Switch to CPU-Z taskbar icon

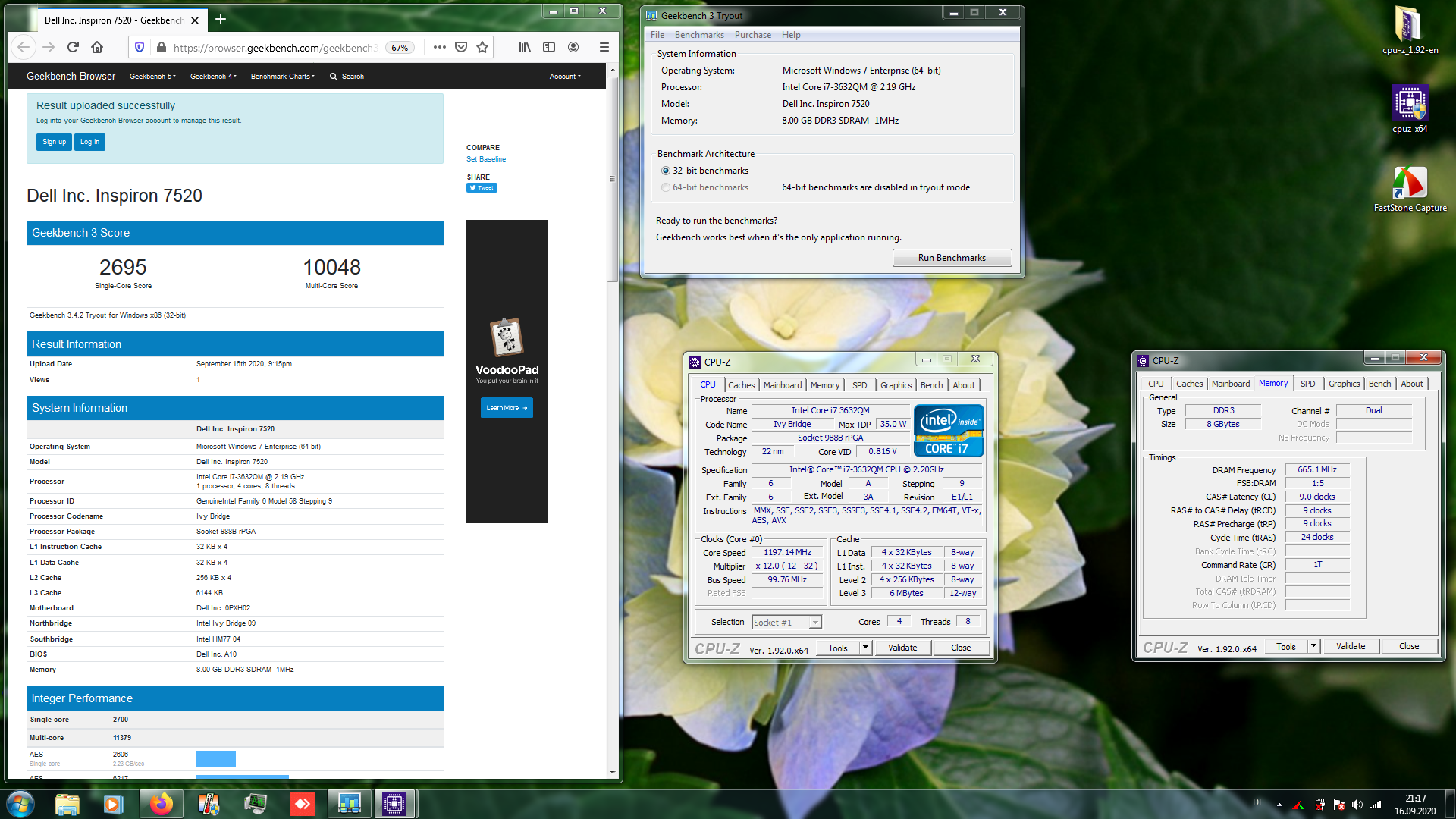click(395, 804)
